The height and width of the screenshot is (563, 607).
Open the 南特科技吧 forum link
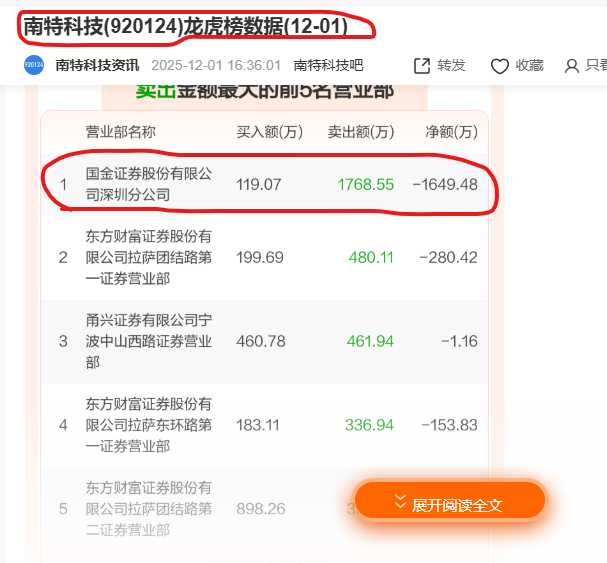point(328,65)
